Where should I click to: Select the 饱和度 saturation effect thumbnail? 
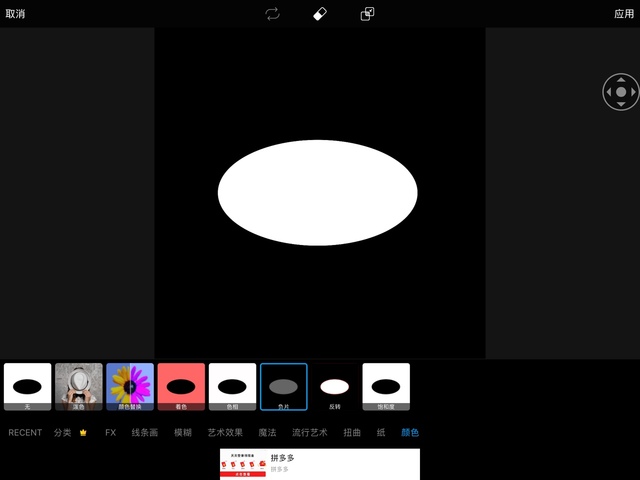point(386,386)
